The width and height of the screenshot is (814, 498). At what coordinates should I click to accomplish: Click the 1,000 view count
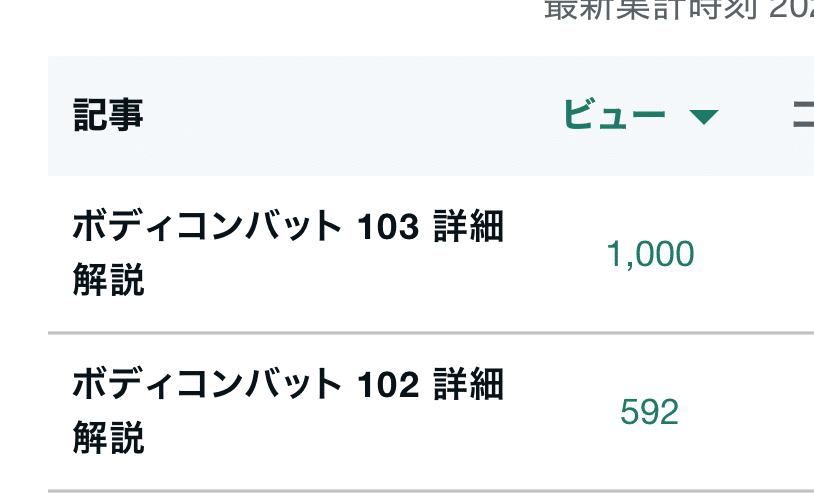pyautogui.click(x=650, y=255)
